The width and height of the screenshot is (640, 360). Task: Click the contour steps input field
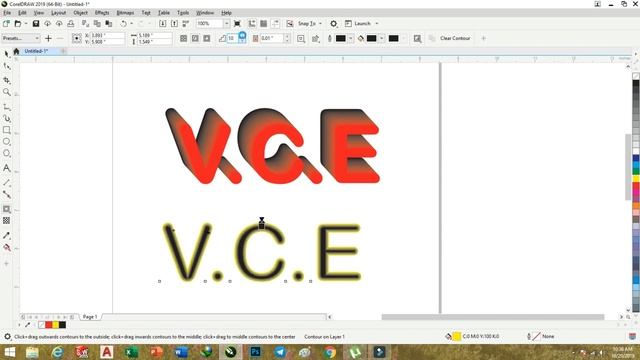coord(231,38)
